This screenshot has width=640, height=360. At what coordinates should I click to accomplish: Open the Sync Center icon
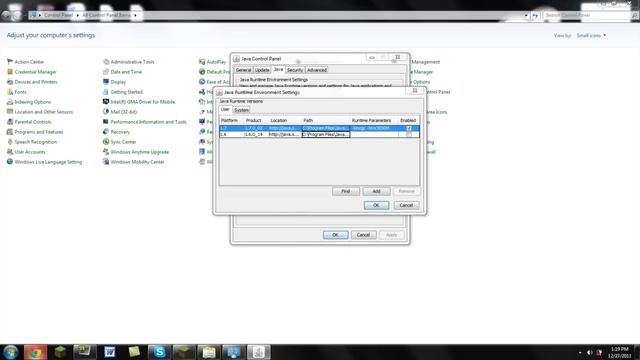click(106, 142)
